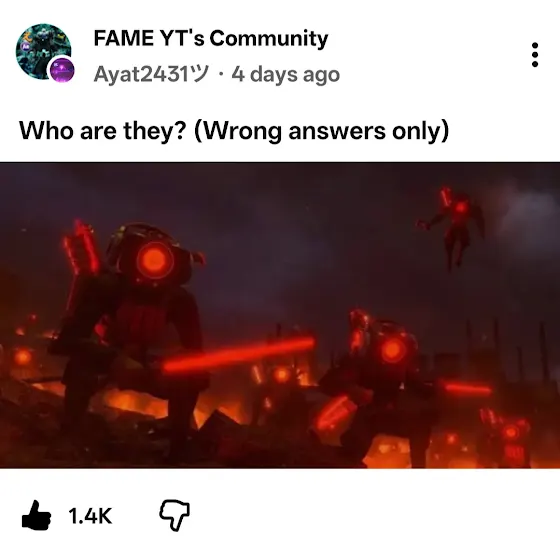The image size is (560, 560).
Task: Like the post with the thumbs-up icon
Action: pos(36,516)
